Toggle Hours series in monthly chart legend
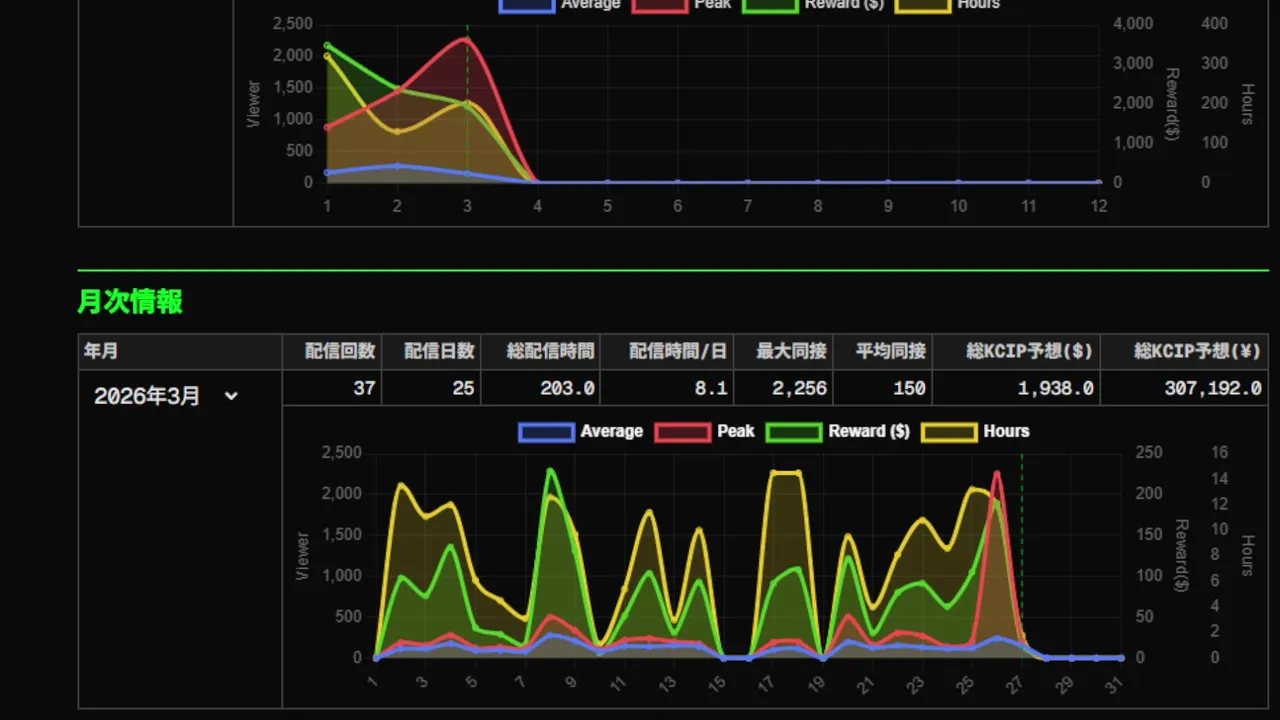Screen dimensions: 1280x720 point(976,431)
